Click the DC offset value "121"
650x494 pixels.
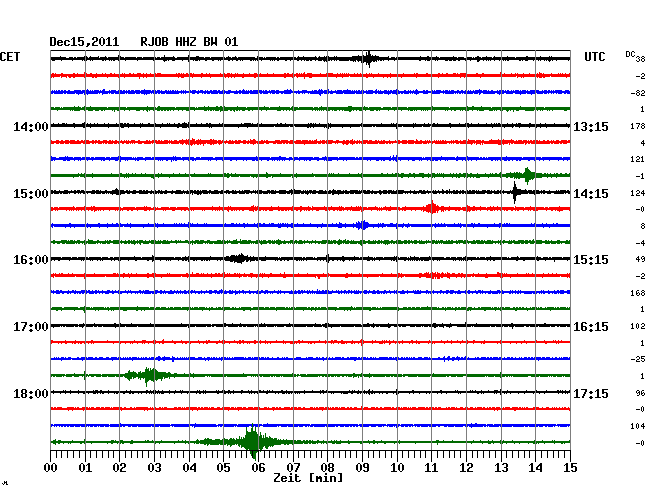click(638, 159)
